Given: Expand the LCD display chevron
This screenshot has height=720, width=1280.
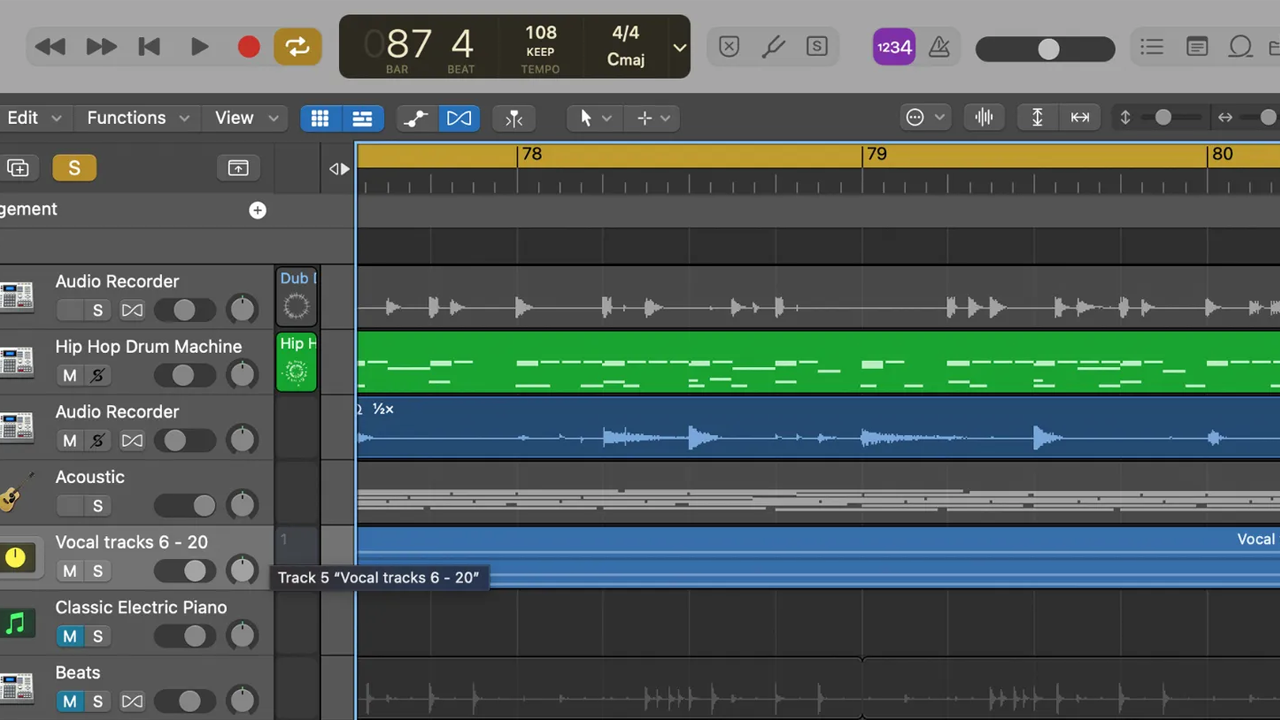Looking at the screenshot, I should 679,47.
